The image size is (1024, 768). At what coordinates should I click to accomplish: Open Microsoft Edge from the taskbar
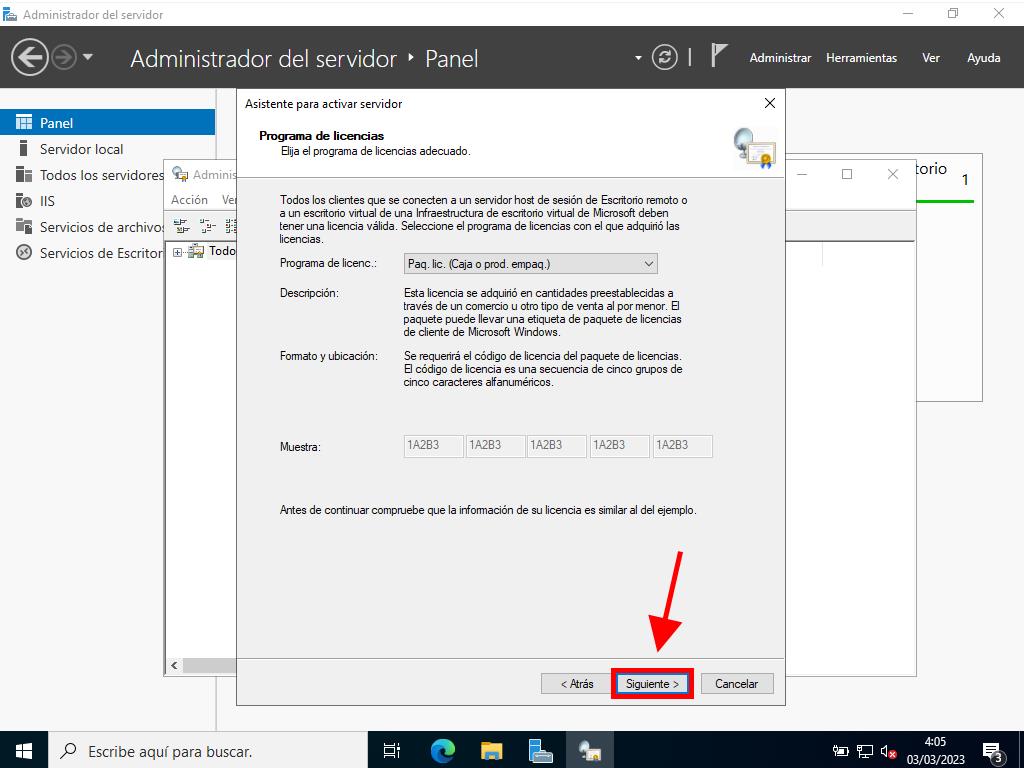coord(442,750)
